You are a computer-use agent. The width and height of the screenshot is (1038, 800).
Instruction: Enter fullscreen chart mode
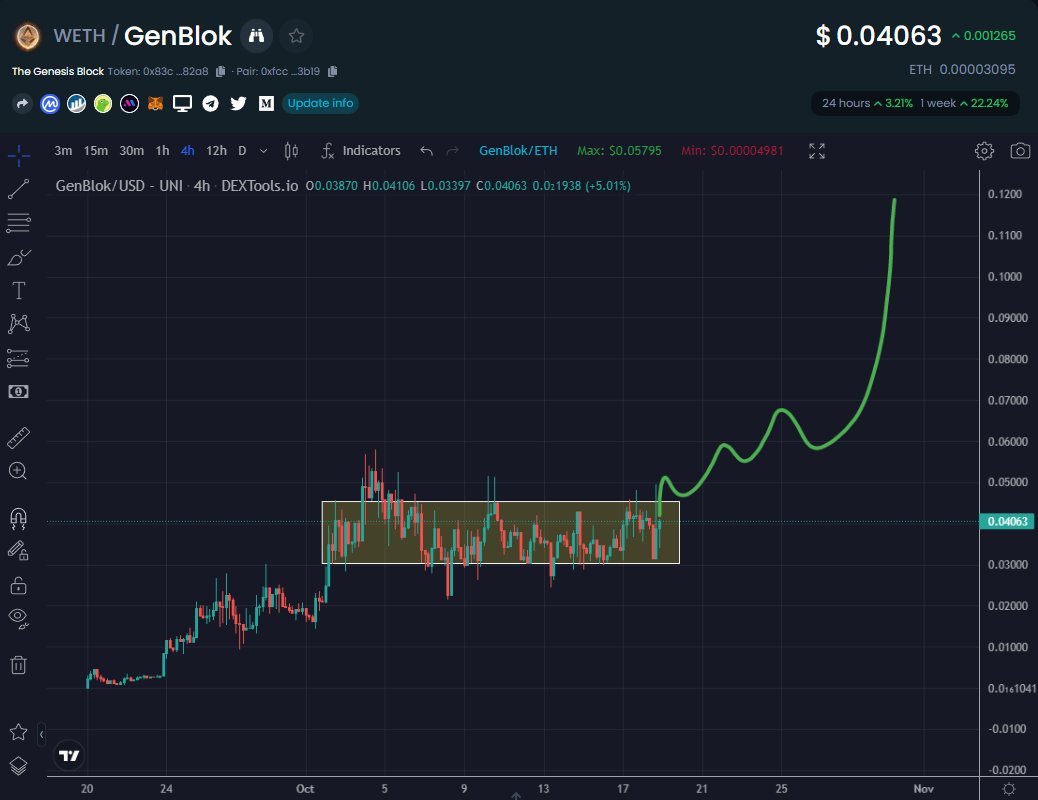[x=817, y=151]
